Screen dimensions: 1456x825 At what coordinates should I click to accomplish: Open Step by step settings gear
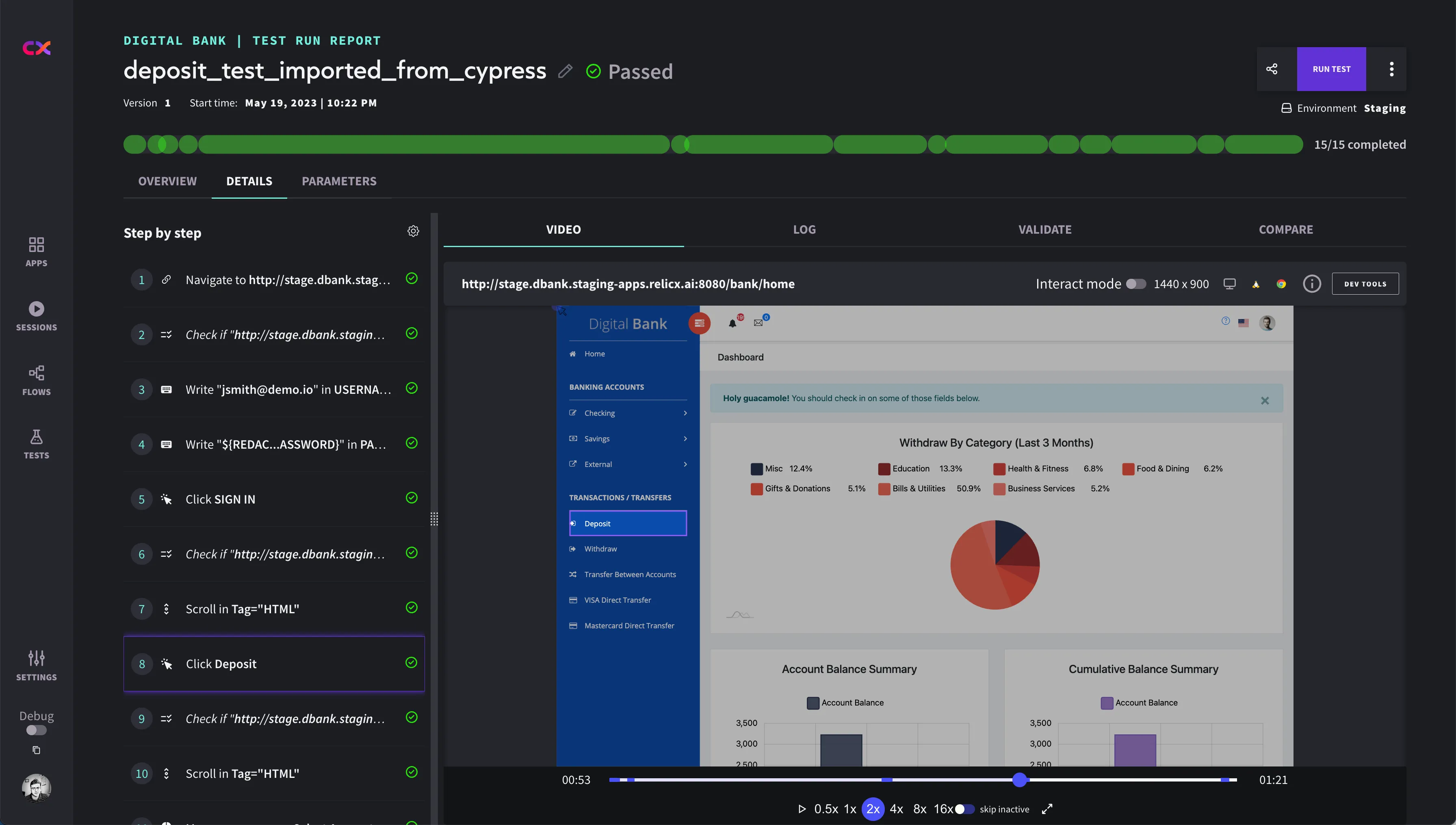pos(414,231)
